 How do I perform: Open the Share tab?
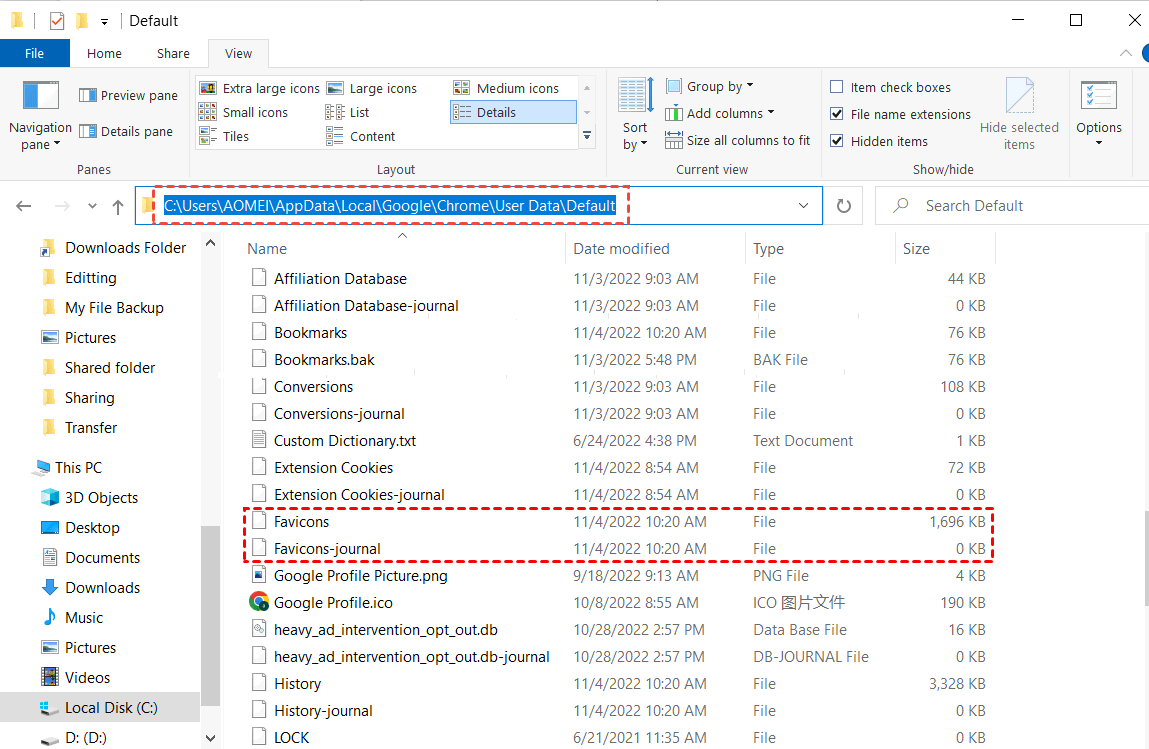point(172,53)
